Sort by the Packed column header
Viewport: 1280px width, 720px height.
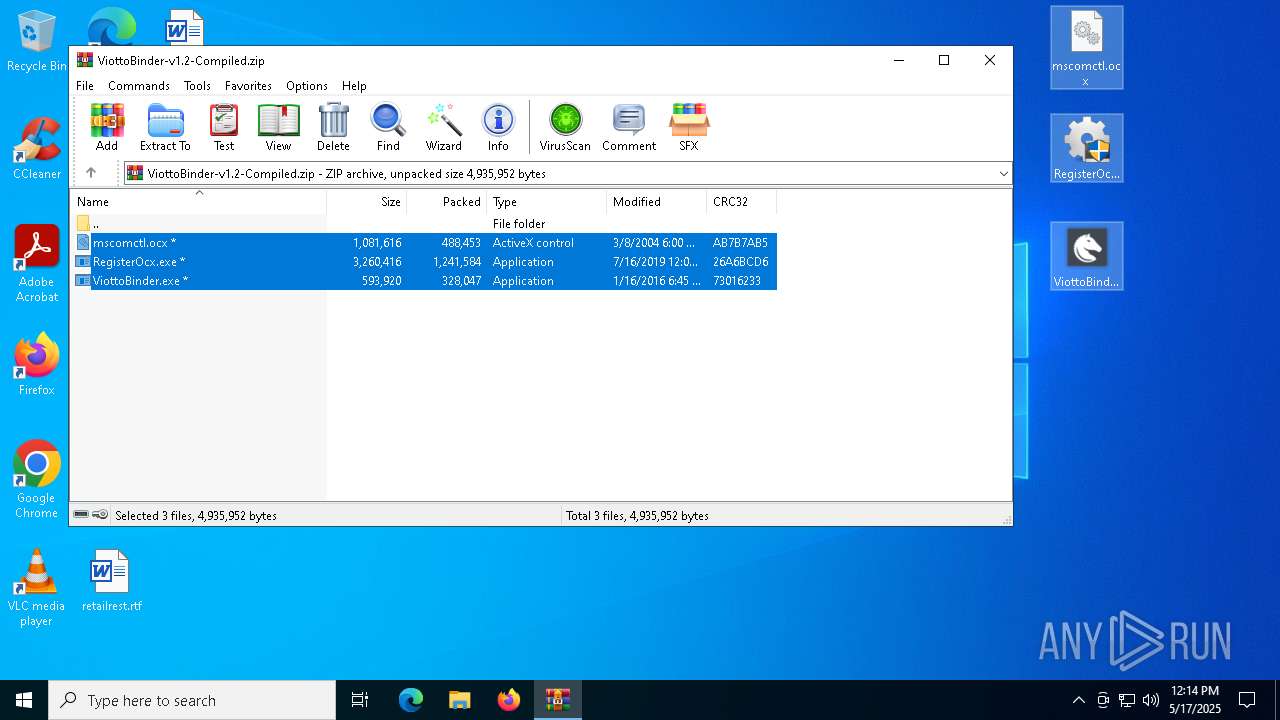click(446, 201)
